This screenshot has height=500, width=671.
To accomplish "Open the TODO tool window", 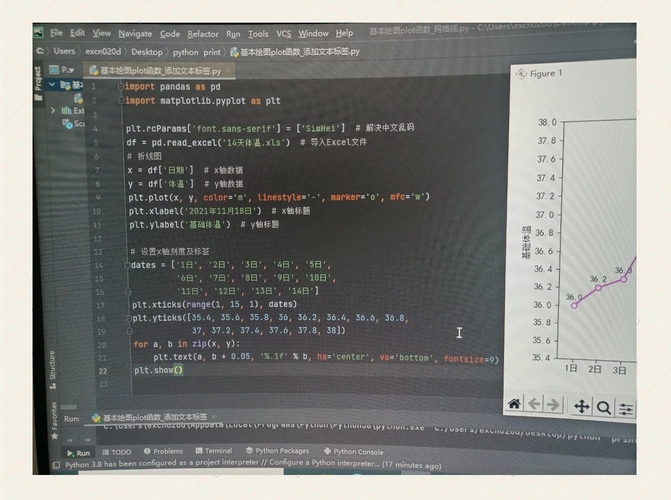I will click(x=117, y=452).
